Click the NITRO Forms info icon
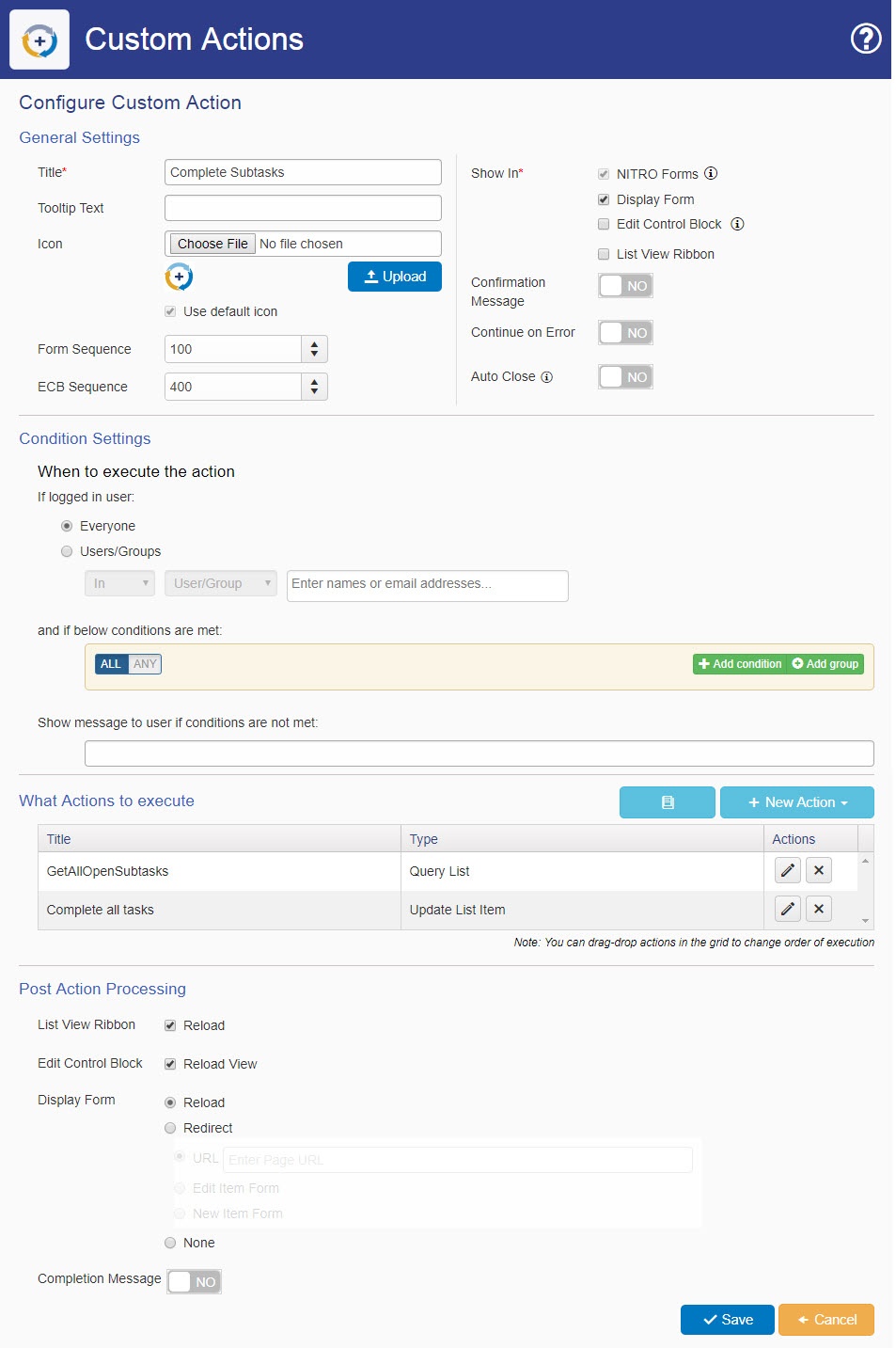896x1348 pixels. (x=711, y=173)
